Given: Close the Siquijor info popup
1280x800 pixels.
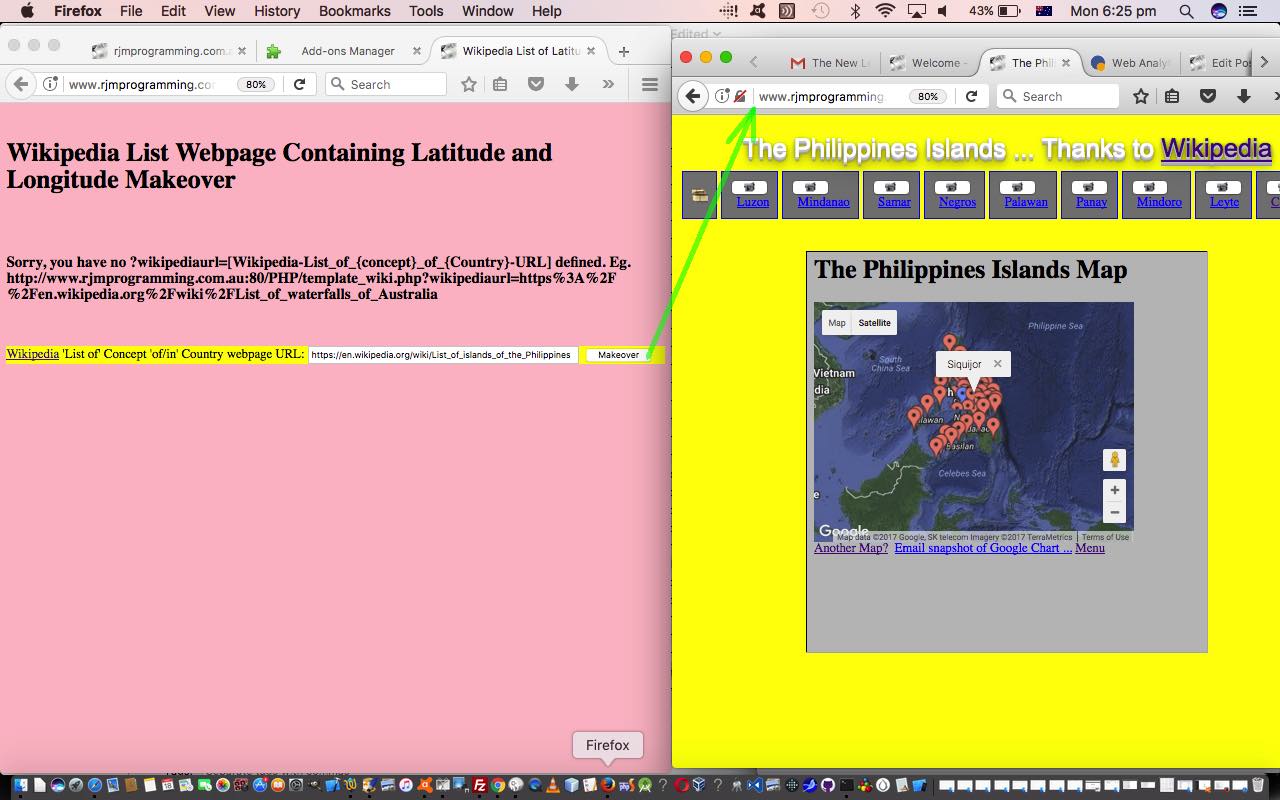Looking at the screenshot, I should click(x=997, y=364).
